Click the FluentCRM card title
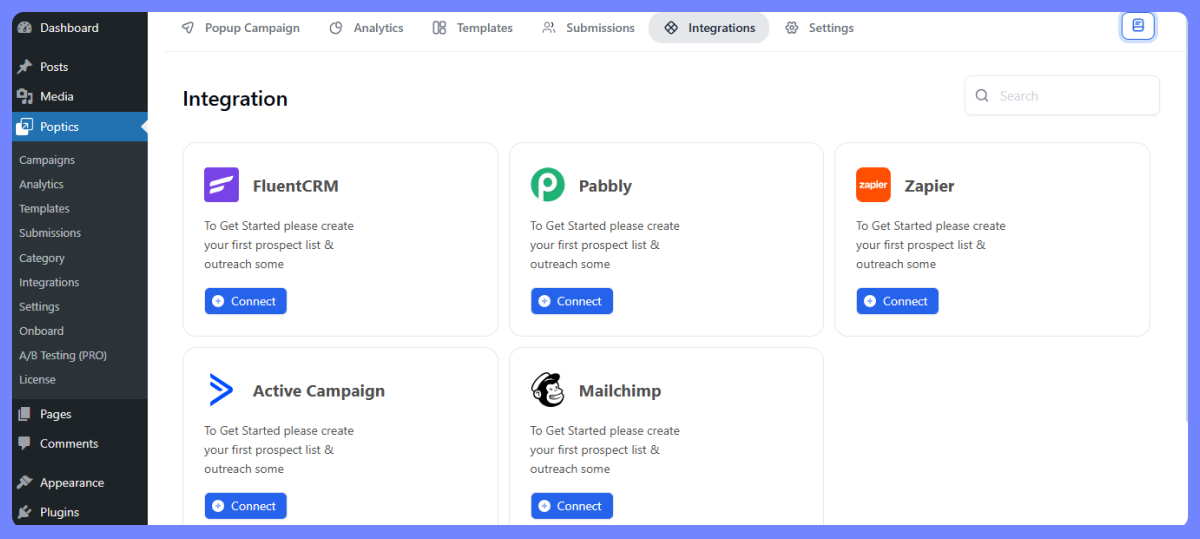This screenshot has height=539, width=1200. (296, 186)
